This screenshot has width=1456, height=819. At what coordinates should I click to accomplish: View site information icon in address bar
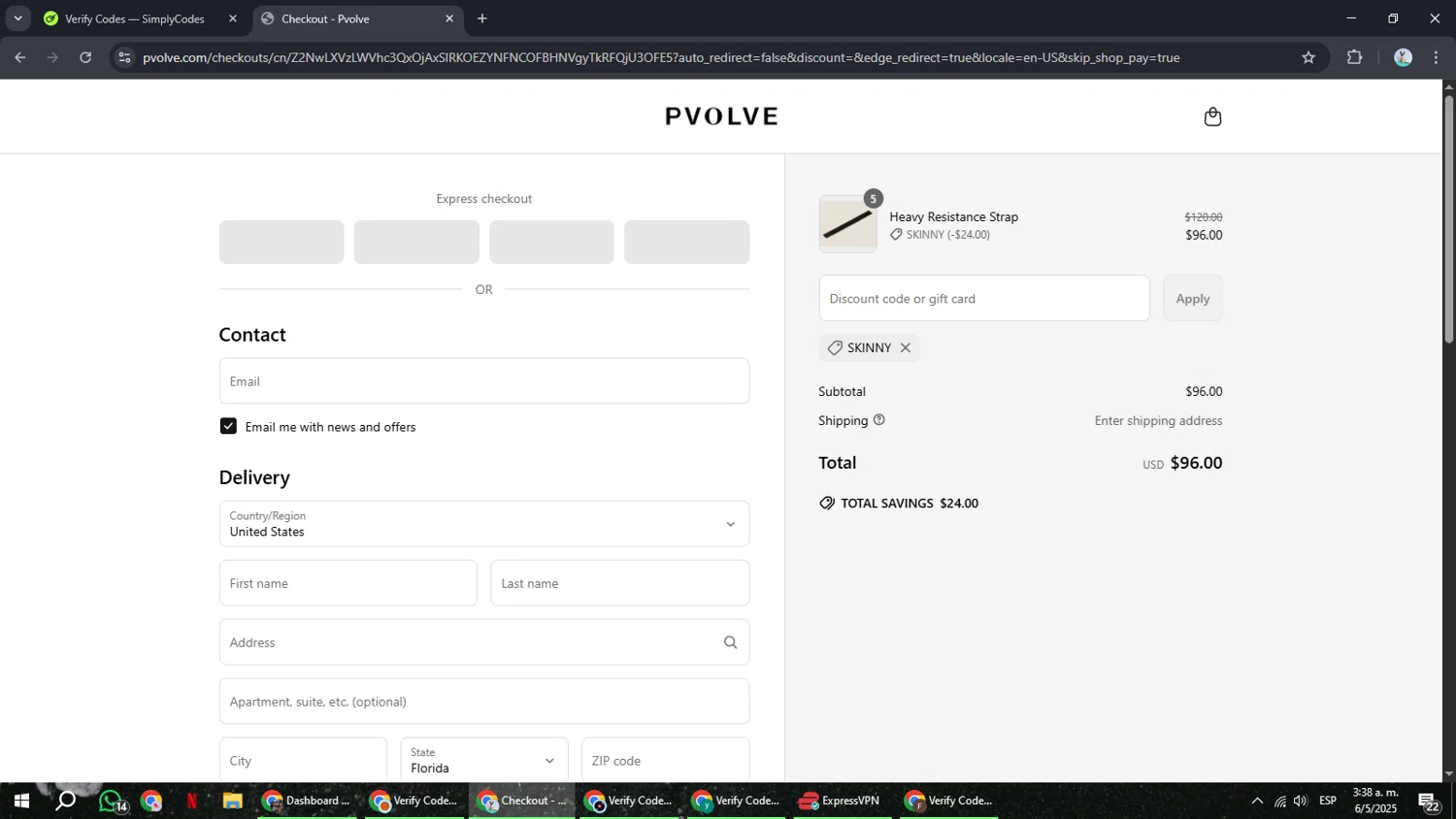(x=123, y=57)
